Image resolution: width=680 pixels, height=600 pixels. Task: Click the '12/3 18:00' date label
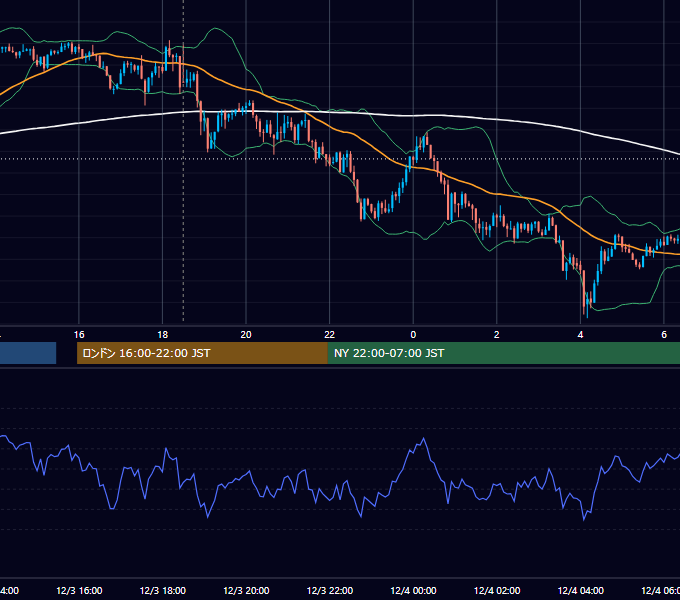163,590
